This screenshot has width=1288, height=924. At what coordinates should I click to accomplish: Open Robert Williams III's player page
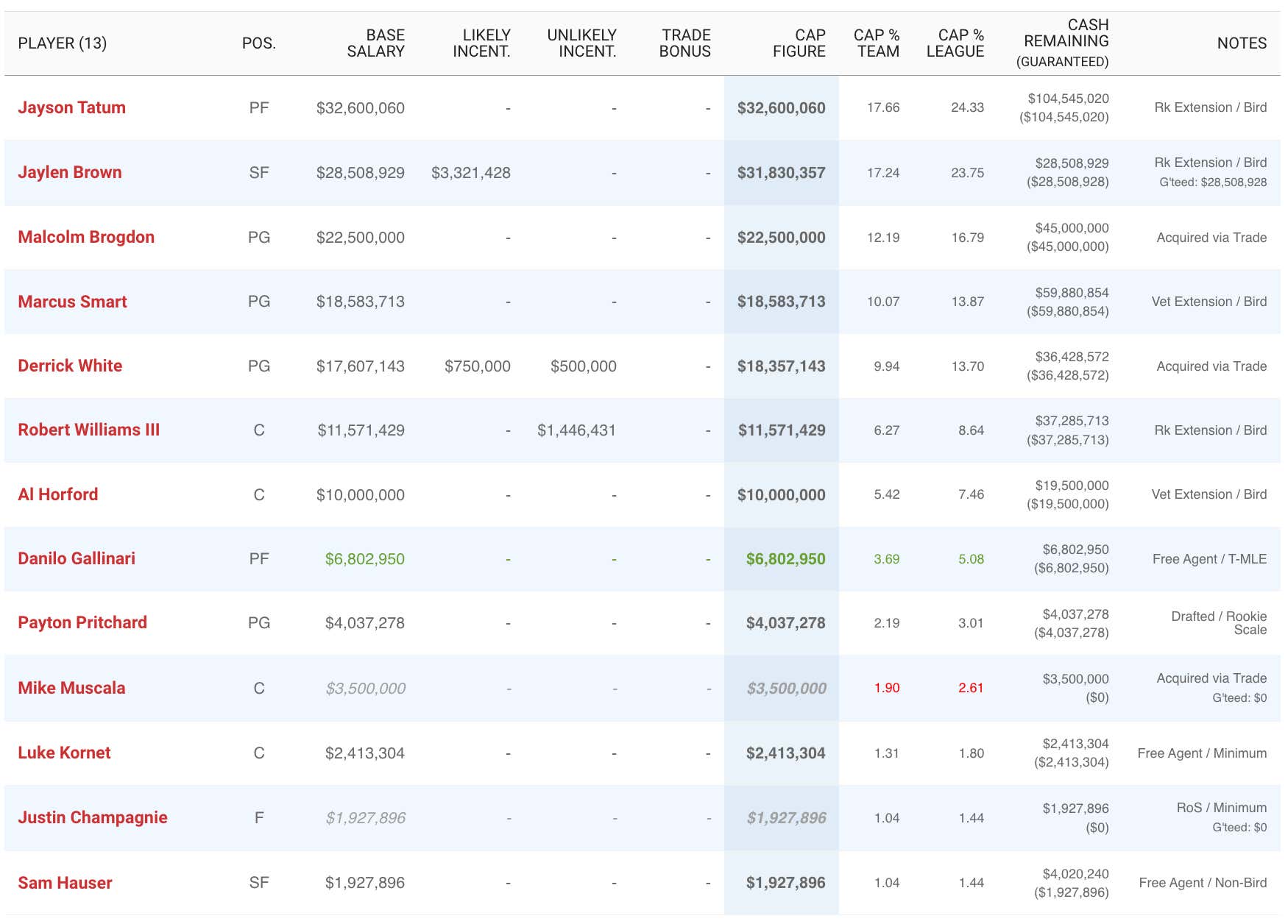pyautogui.click(x=88, y=430)
